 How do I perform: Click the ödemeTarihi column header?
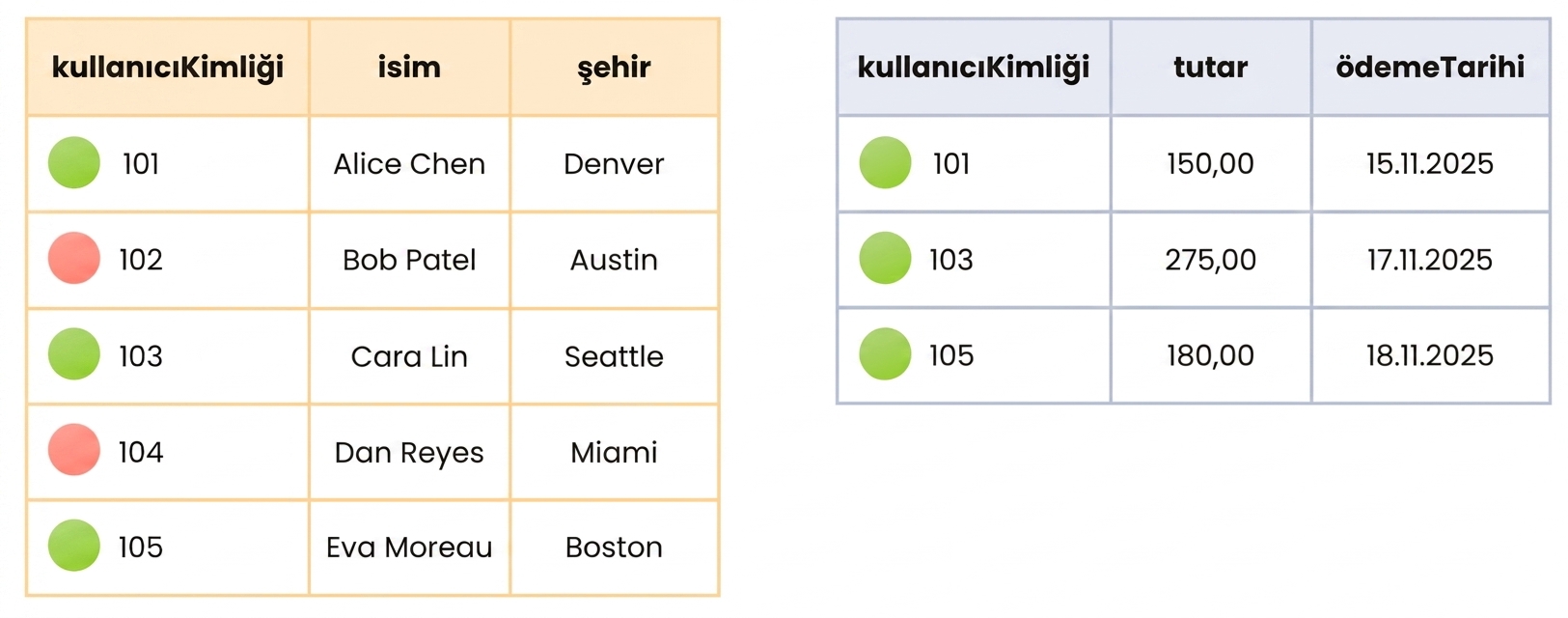coord(1430,67)
